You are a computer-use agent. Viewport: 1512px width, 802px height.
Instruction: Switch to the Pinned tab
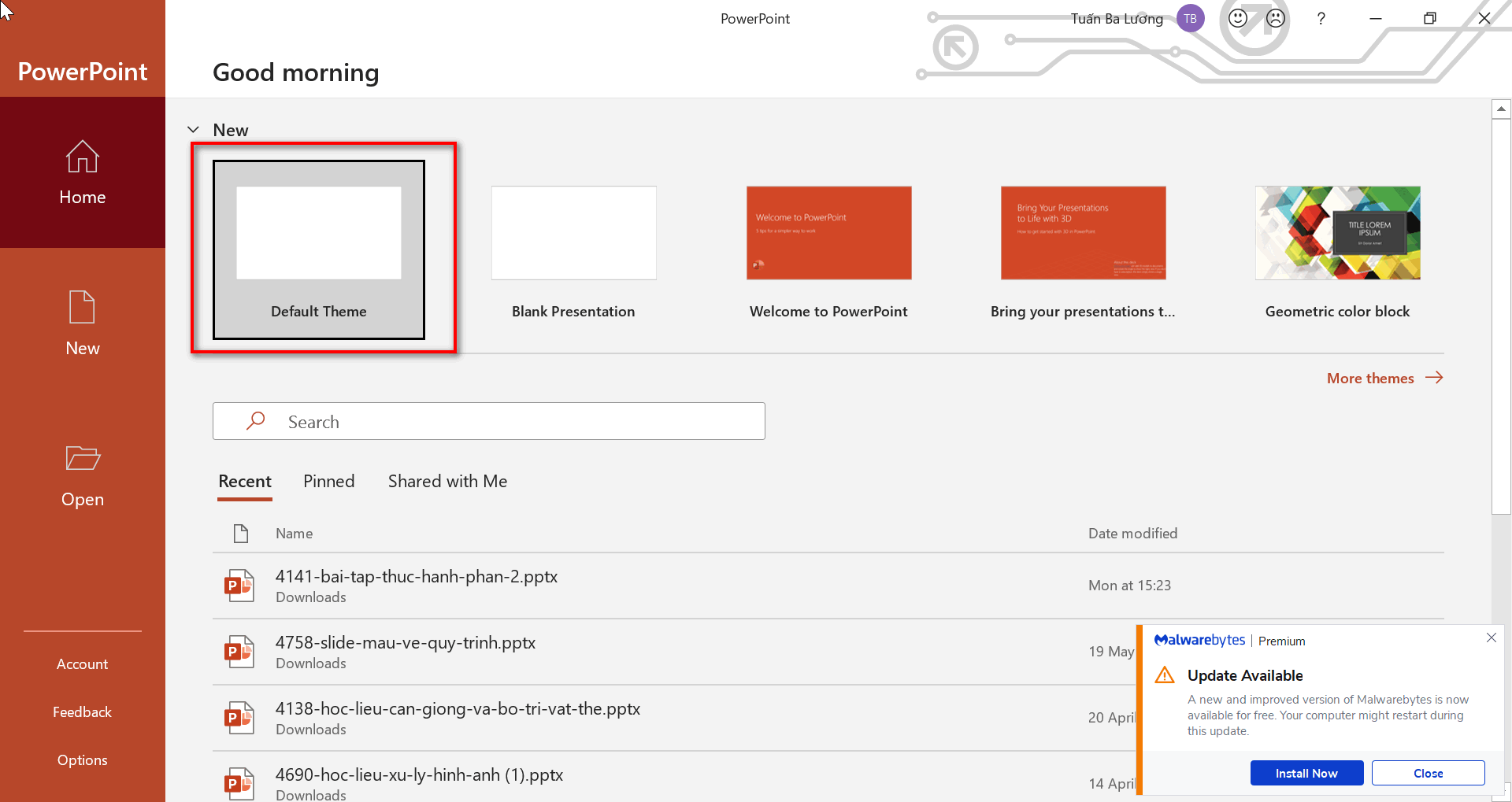329,482
